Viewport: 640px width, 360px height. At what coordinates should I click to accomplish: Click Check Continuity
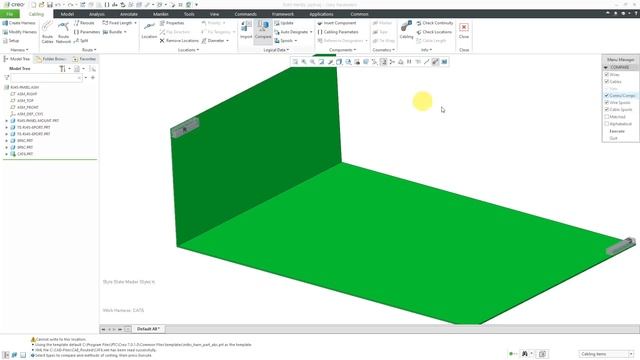(x=435, y=23)
